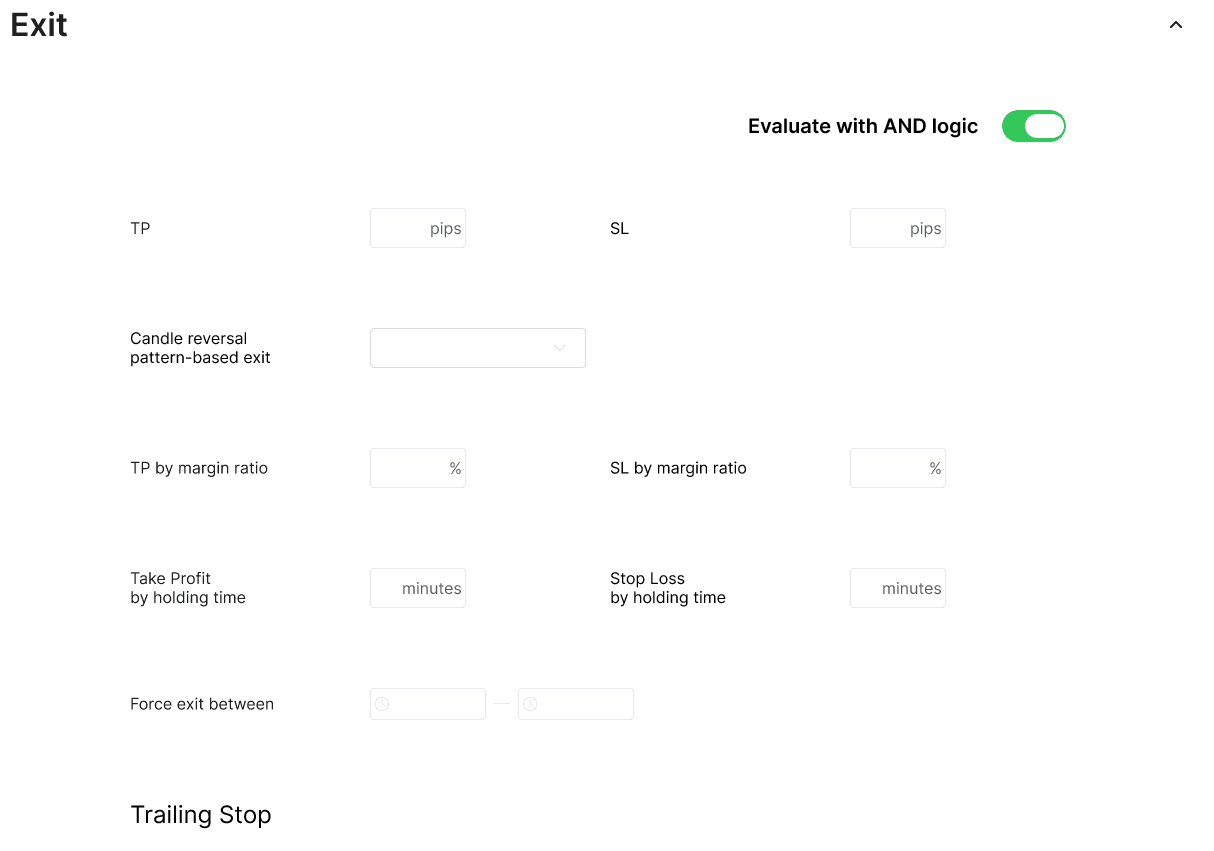The height and width of the screenshot is (851, 1214).
Task: Click the TP by margin ratio label
Action: pyautogui.click(x=199, y=468)
